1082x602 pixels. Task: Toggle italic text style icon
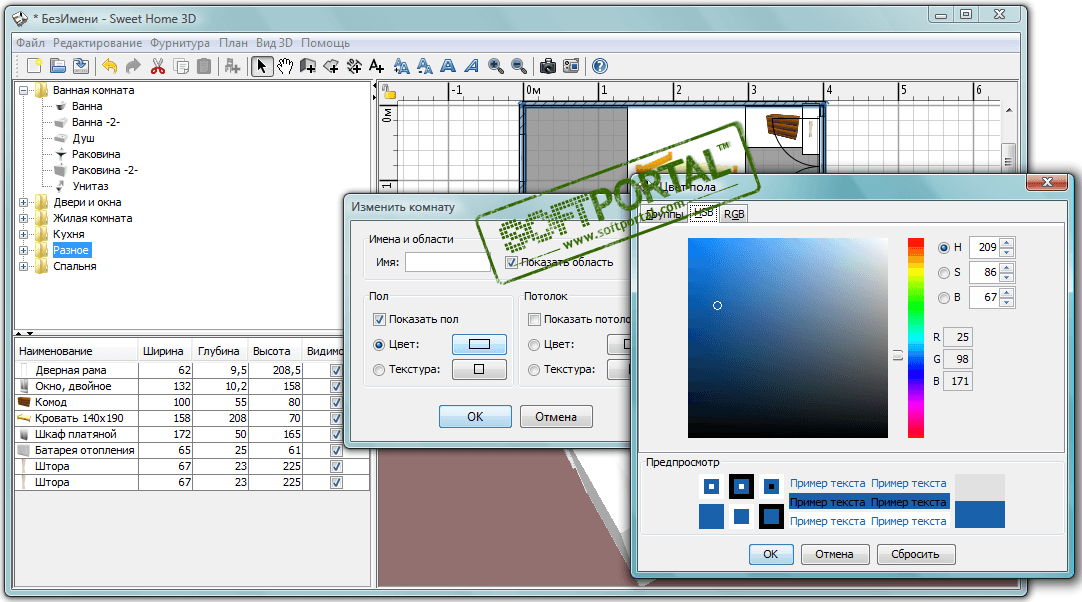[x=471, y=66]
